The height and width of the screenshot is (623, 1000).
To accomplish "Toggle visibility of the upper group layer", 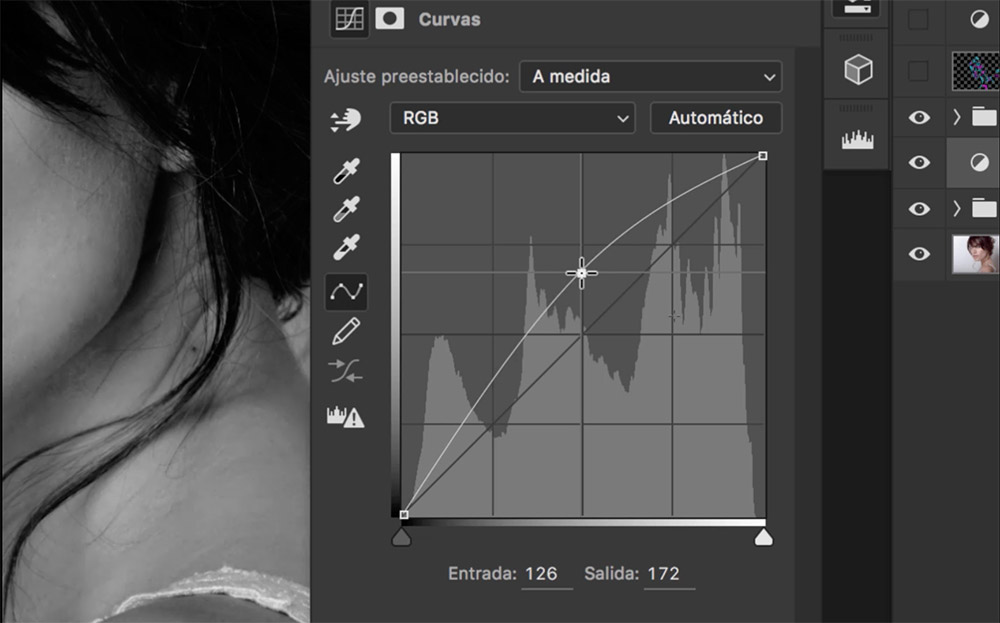I will pos(919,117).
